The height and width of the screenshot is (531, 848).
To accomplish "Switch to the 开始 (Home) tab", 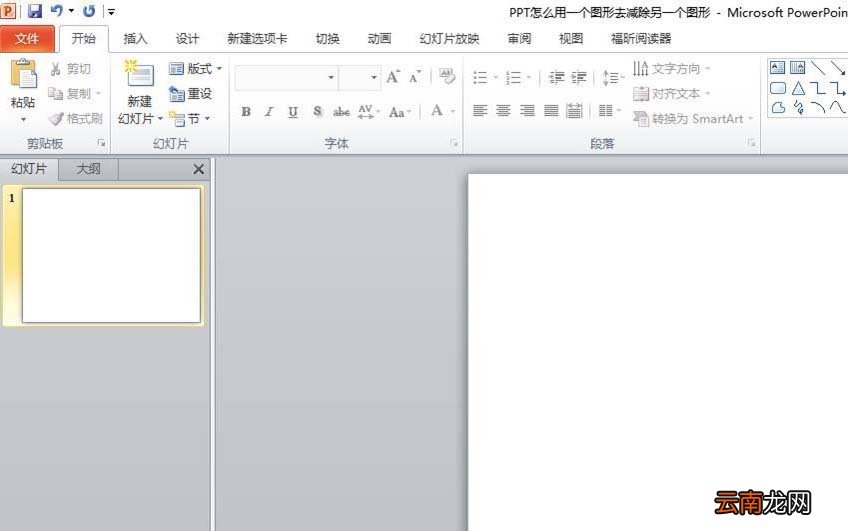I will (84, 38).
